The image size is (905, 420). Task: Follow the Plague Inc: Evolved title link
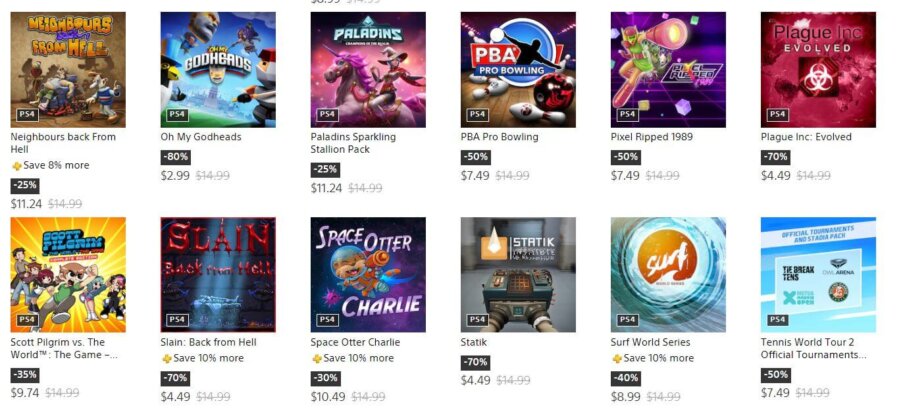tap(806, 137)
